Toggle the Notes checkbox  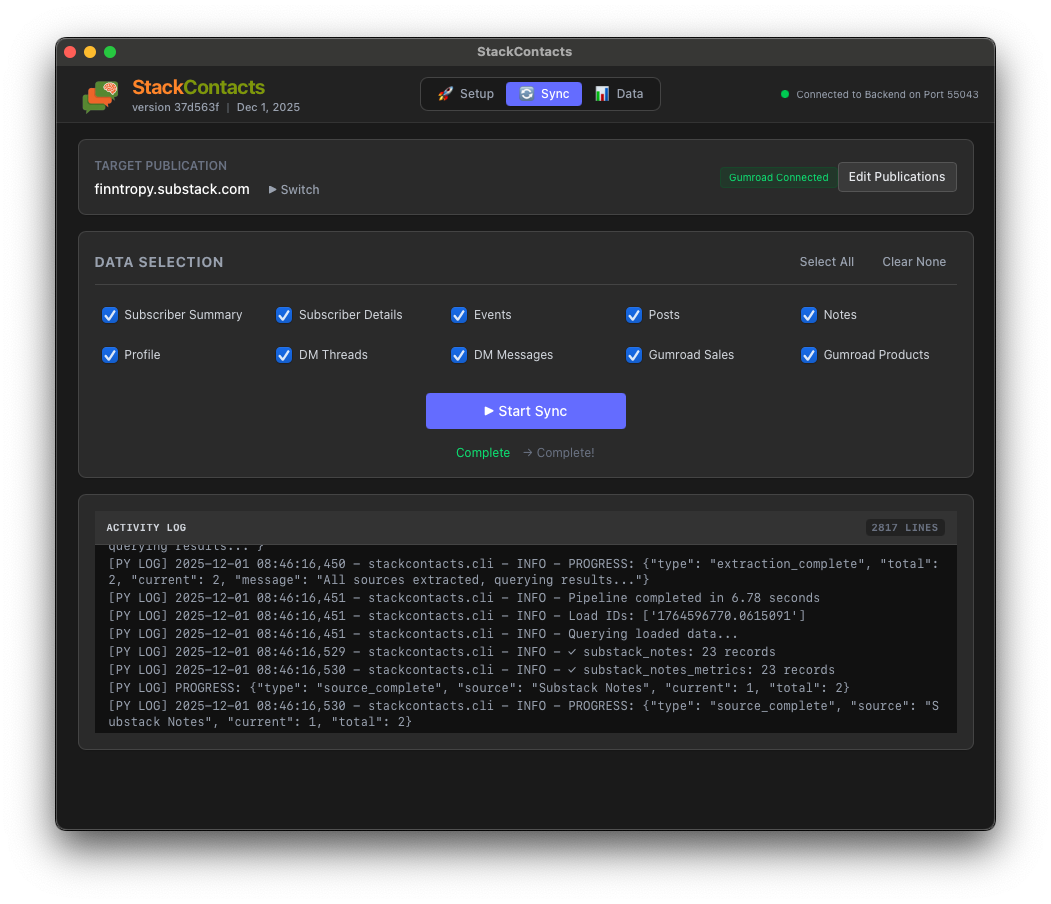(809, 315)
